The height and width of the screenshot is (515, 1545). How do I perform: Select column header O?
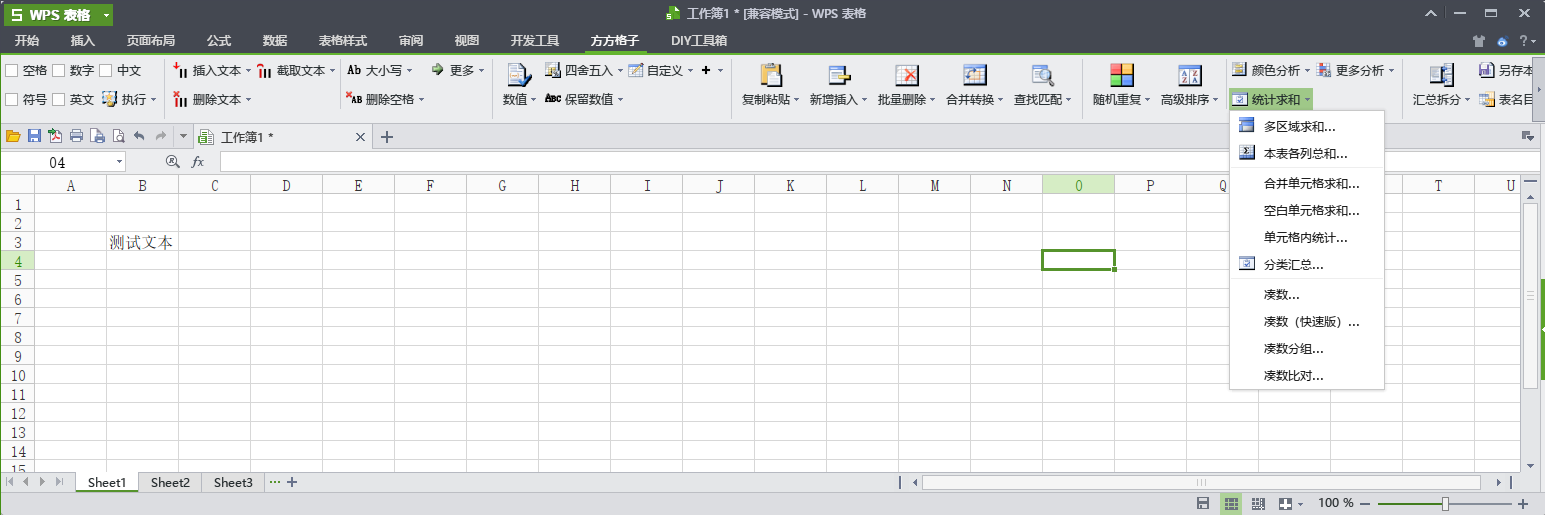tap(1078, 185)
